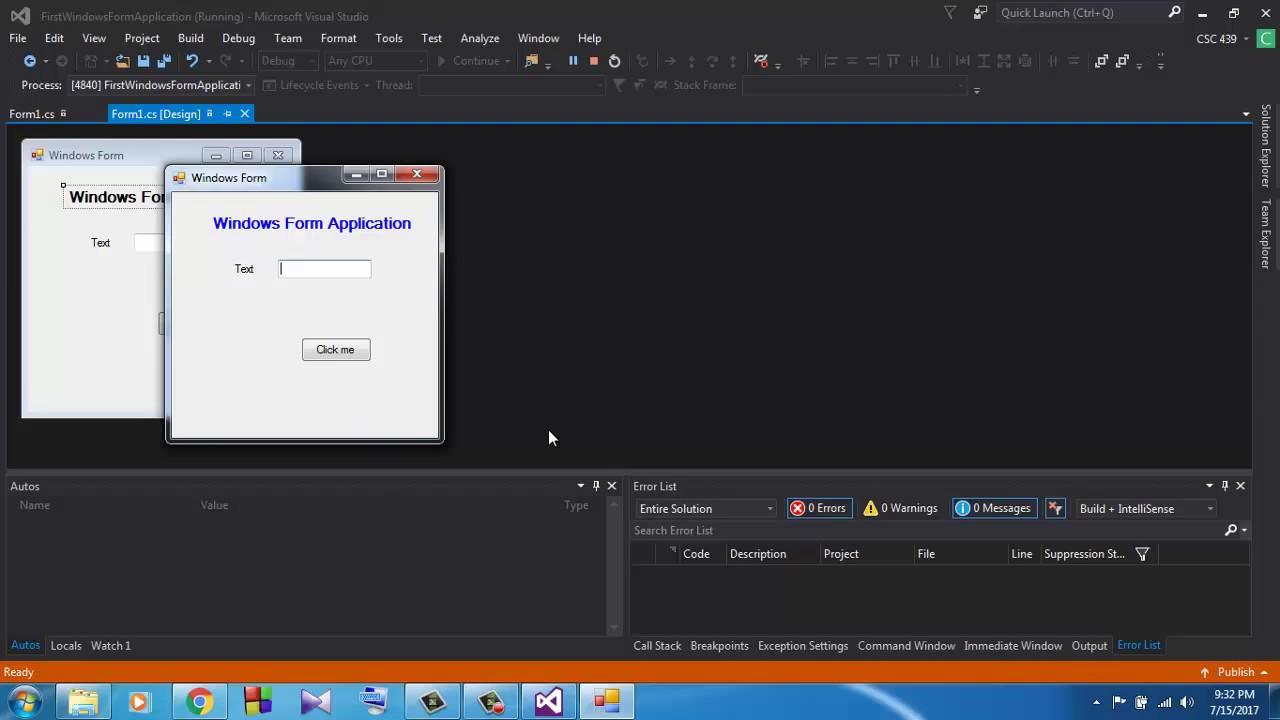Viewport: 1280px width, 720px height.
Task: Stop debugging with the red stop icon
Action: (x=593, y=61)
